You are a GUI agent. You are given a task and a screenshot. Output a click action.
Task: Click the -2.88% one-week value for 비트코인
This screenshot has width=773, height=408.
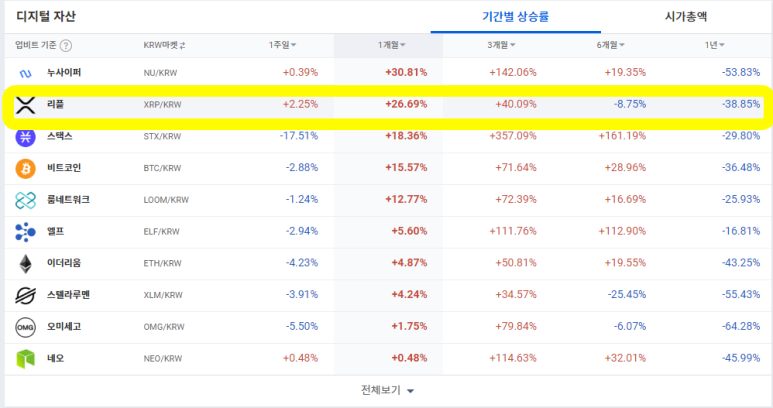point(302,168)
